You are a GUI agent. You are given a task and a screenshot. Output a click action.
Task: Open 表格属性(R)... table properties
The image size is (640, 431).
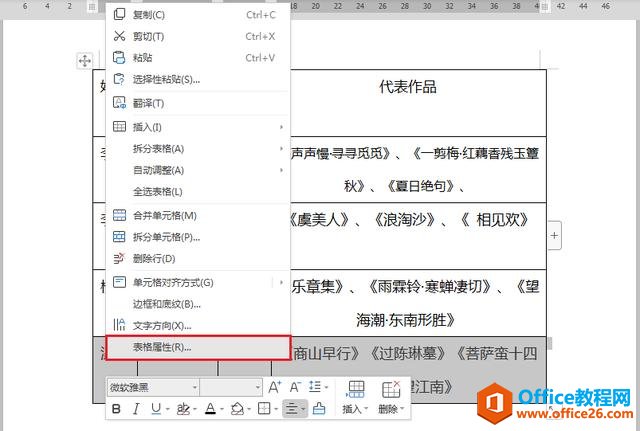198,348
